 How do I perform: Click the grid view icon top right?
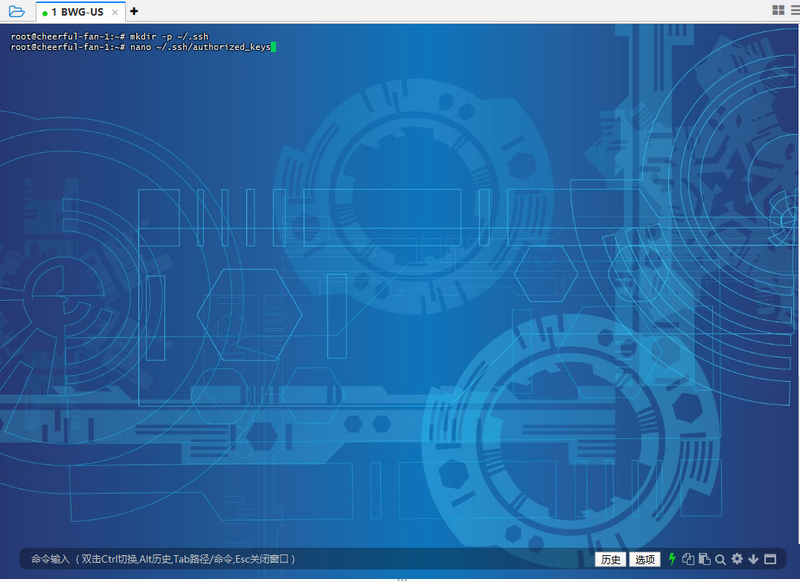(x=778, y=10)
